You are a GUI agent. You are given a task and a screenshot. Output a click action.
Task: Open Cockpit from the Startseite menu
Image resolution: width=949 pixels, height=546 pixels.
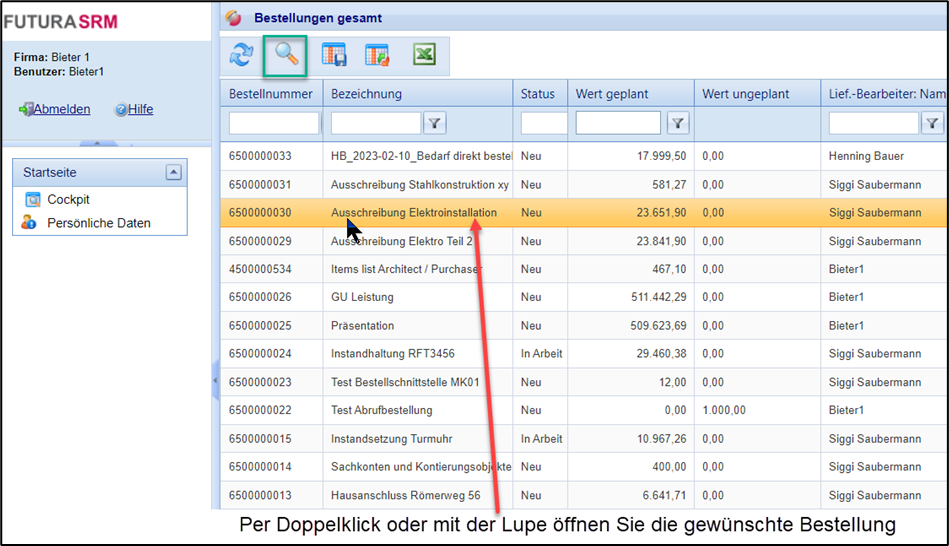(x=68, y=200)
